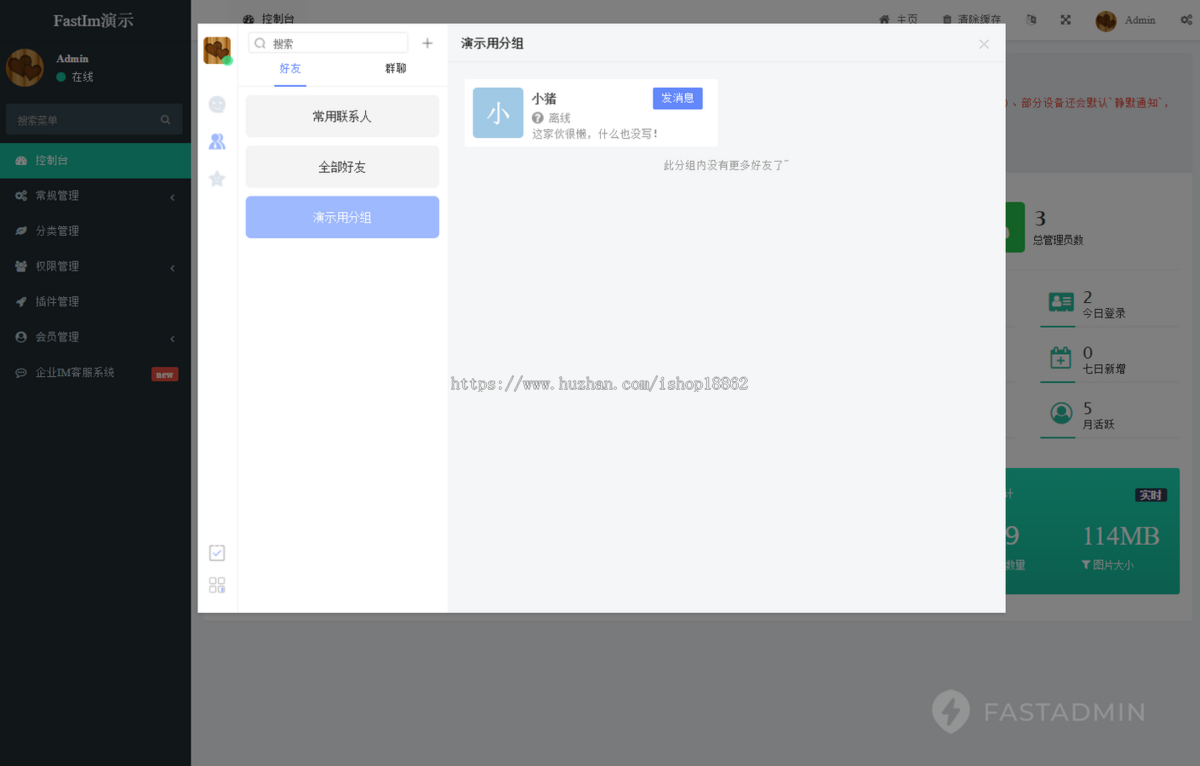Click 小猪's avatar thumbnail
This screenshot has width=1200, height=766.
[x=497, y=113]
